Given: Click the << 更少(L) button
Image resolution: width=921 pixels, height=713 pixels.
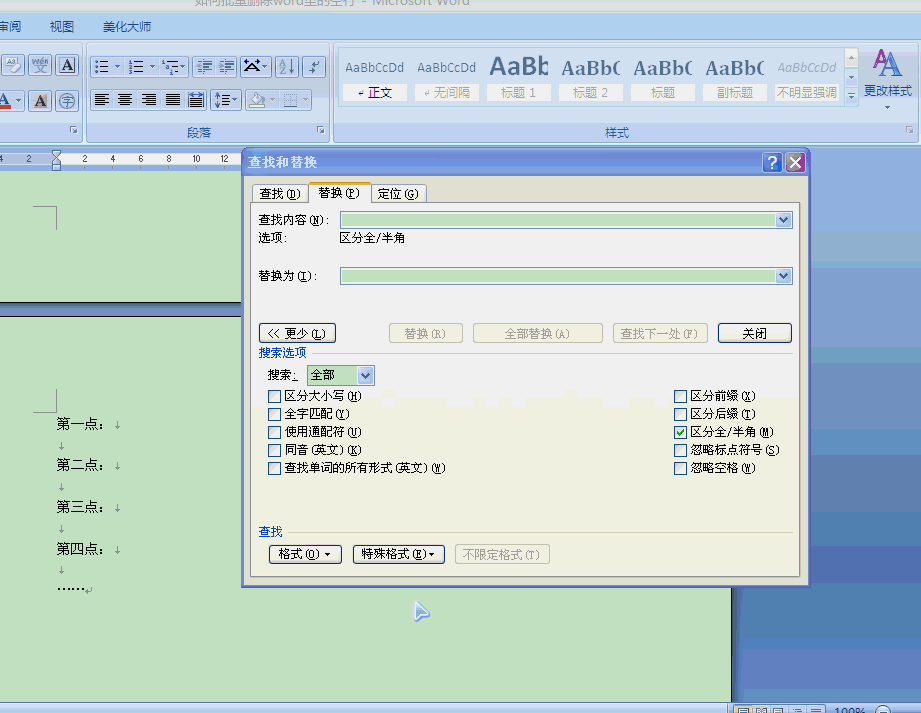Looking at the screenshot, I should (297, 334).
